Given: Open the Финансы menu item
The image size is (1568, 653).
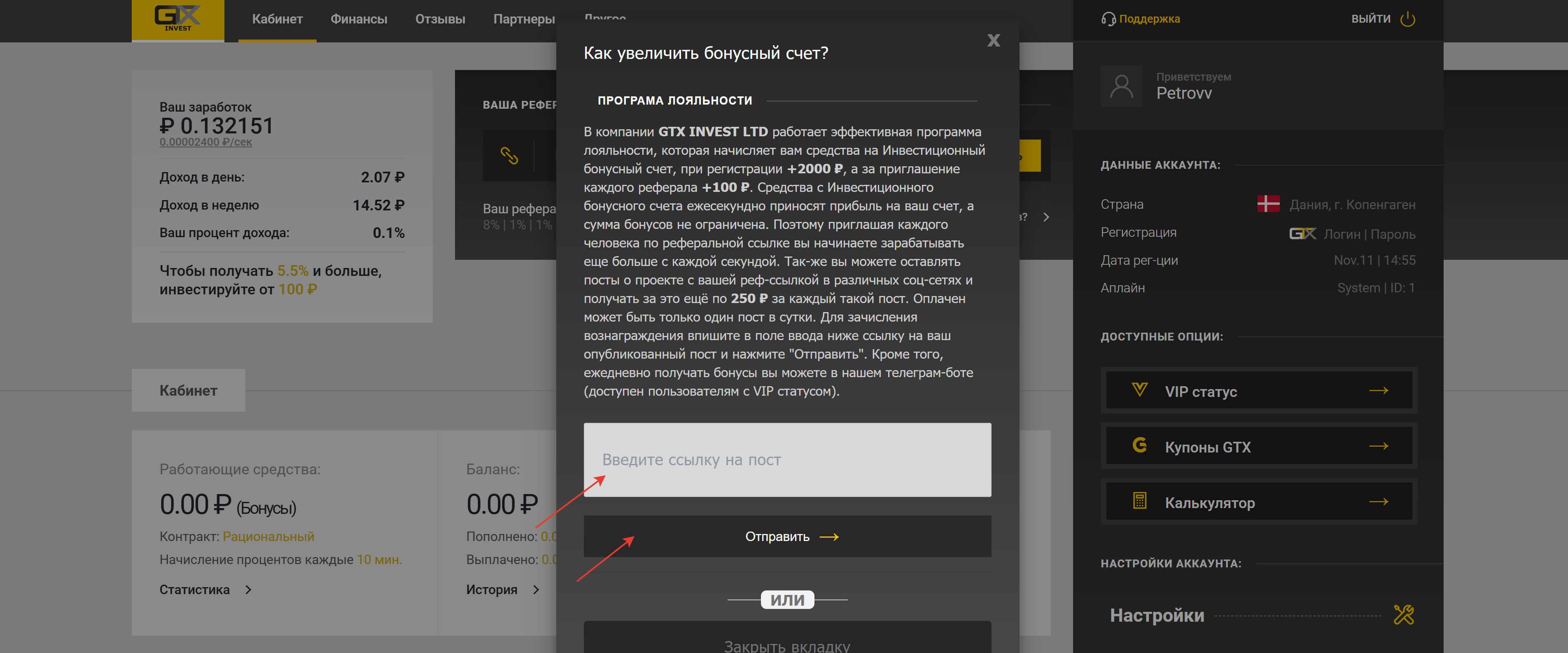Looking at the screenshot, I should (x=359, y=19).
